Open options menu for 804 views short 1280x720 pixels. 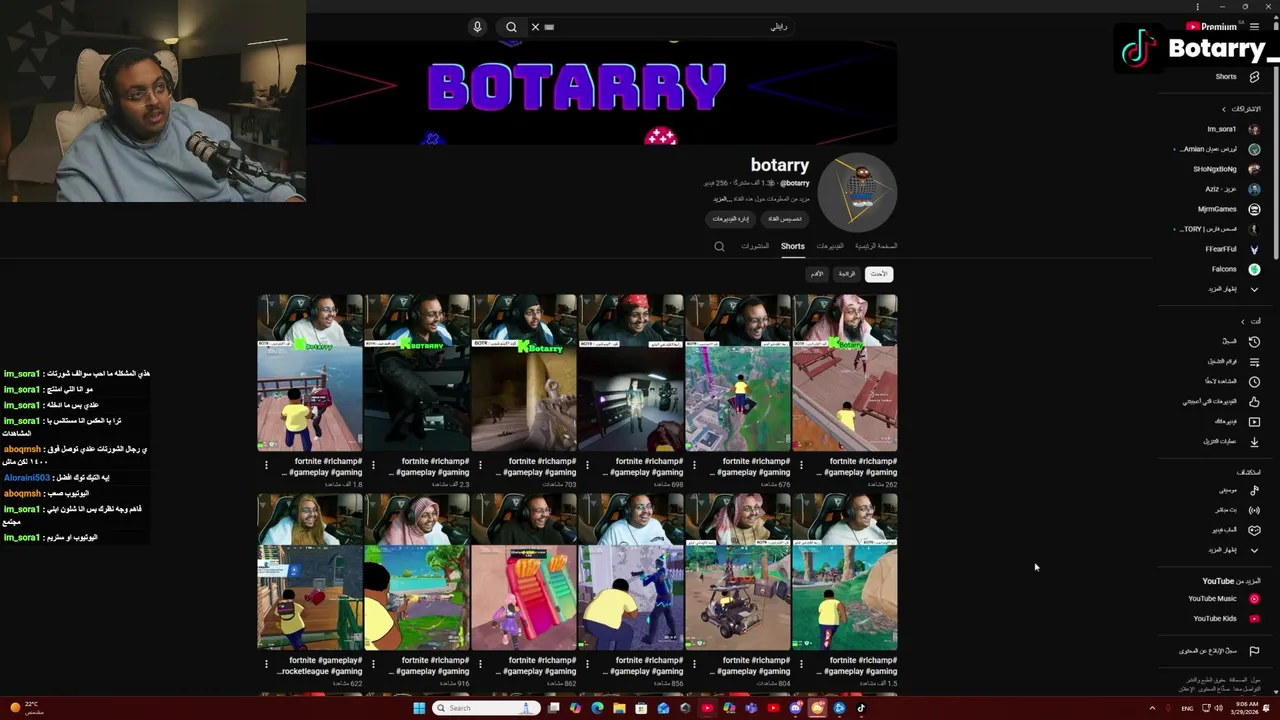coord(694,664)
